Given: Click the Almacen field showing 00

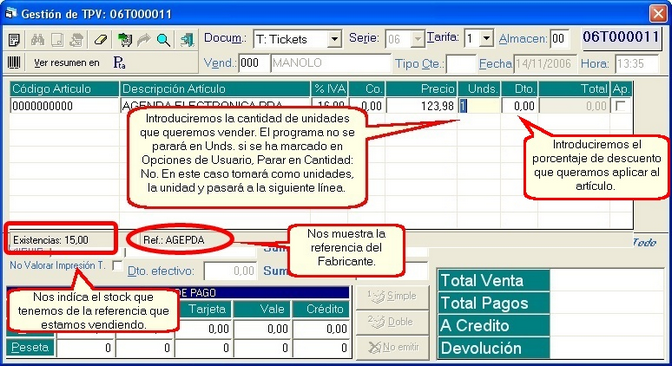Looking at the screenshot, I should click(559, 39).
